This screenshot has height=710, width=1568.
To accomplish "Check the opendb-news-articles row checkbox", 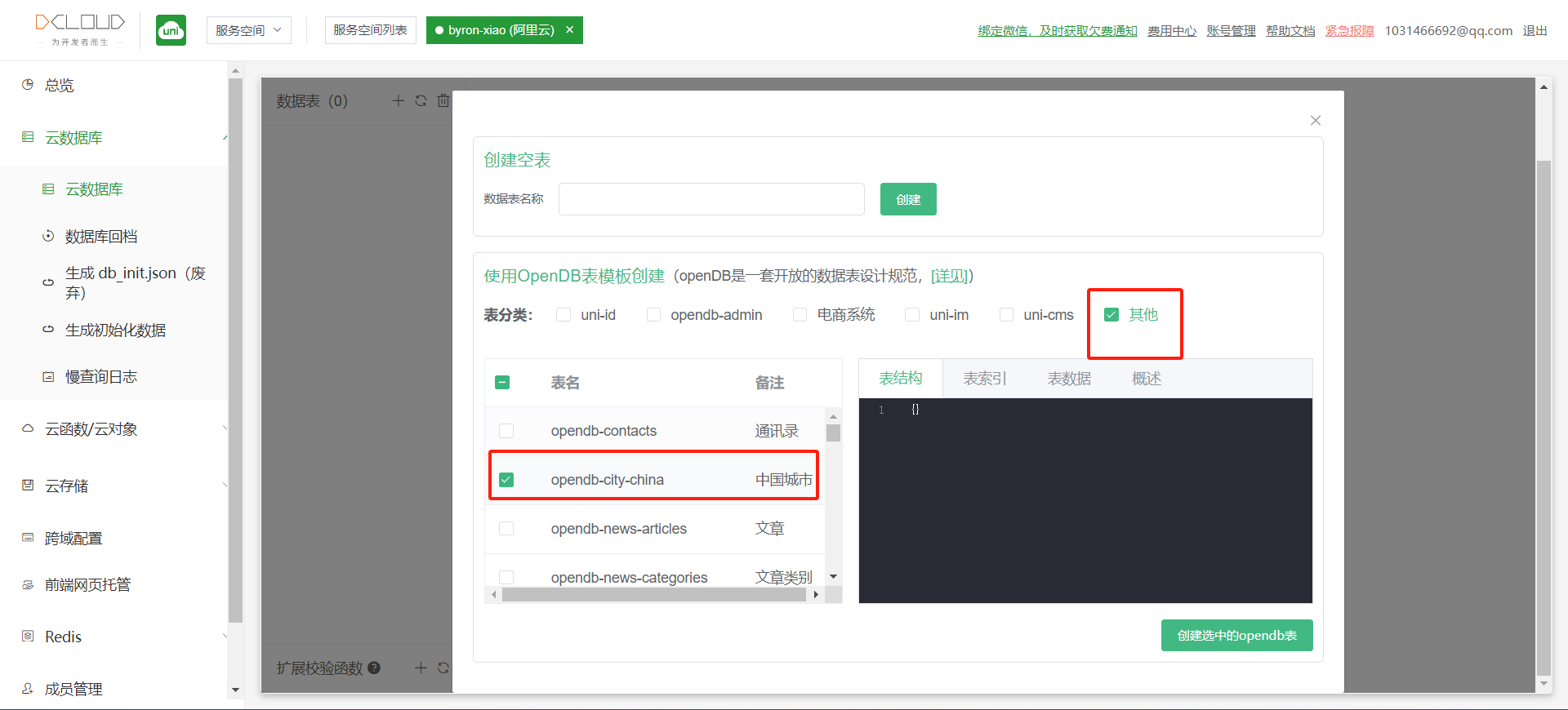I will [506, 529].
